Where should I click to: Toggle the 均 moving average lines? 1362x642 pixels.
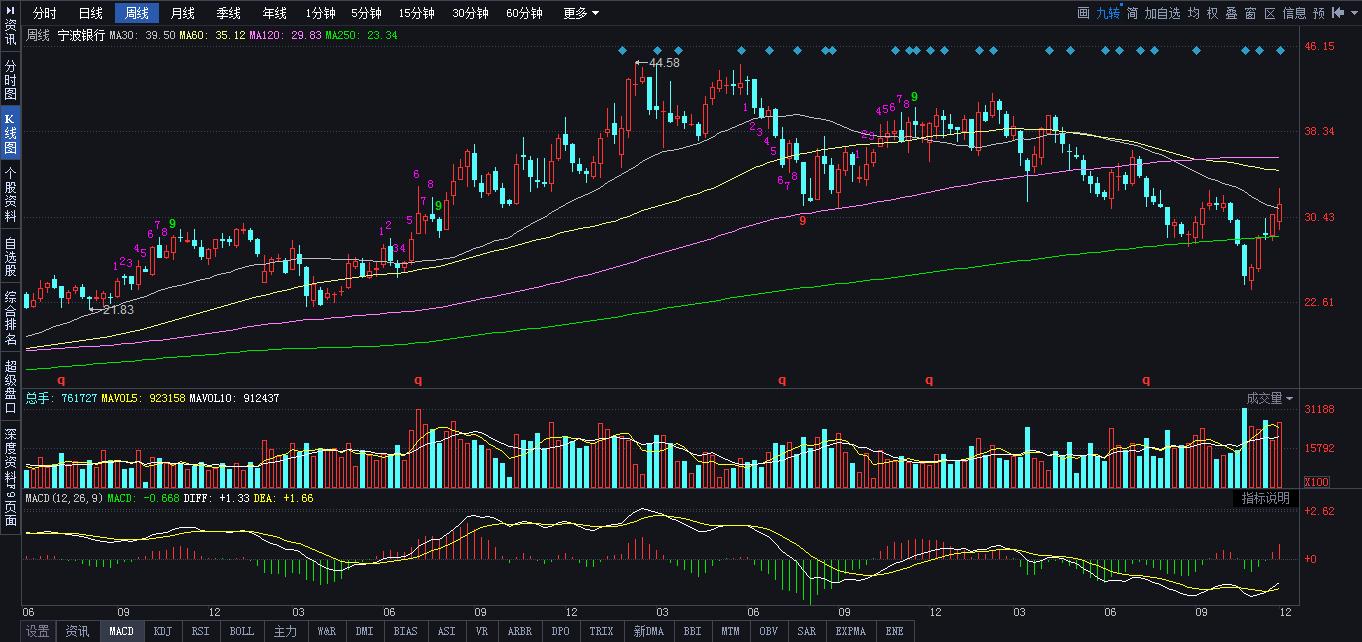1194,13
